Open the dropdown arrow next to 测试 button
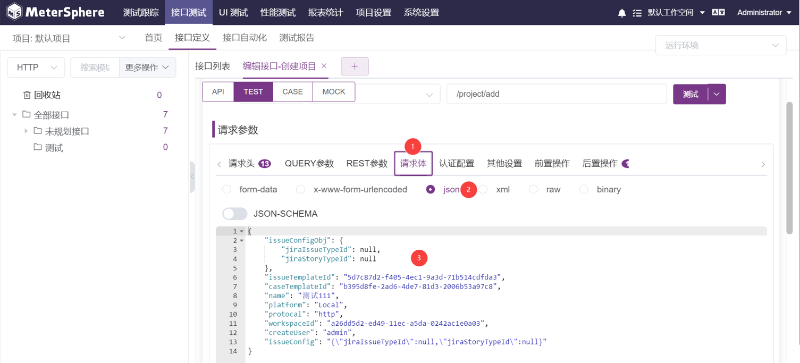This screenshot has width=800, height=363. [x=717, y=94]
